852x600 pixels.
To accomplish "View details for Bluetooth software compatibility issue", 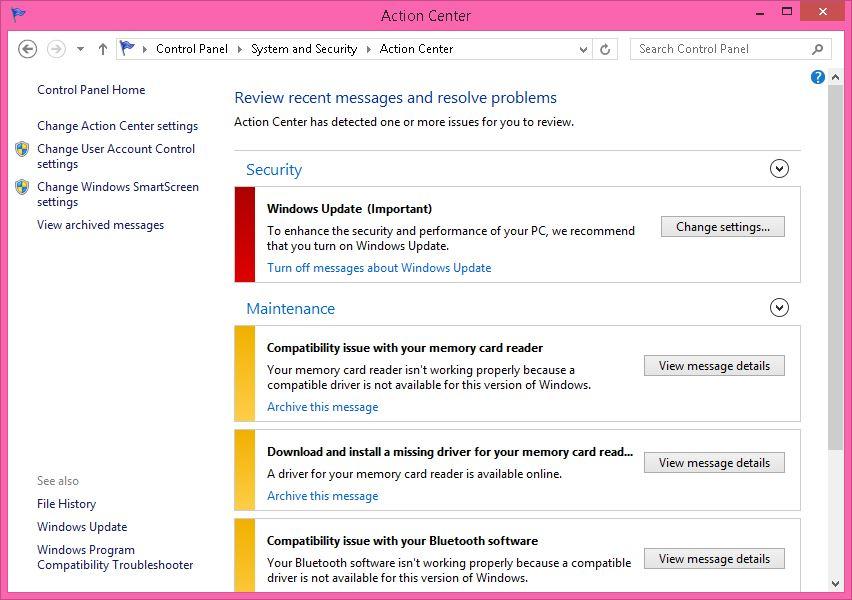I will [714, 559].
